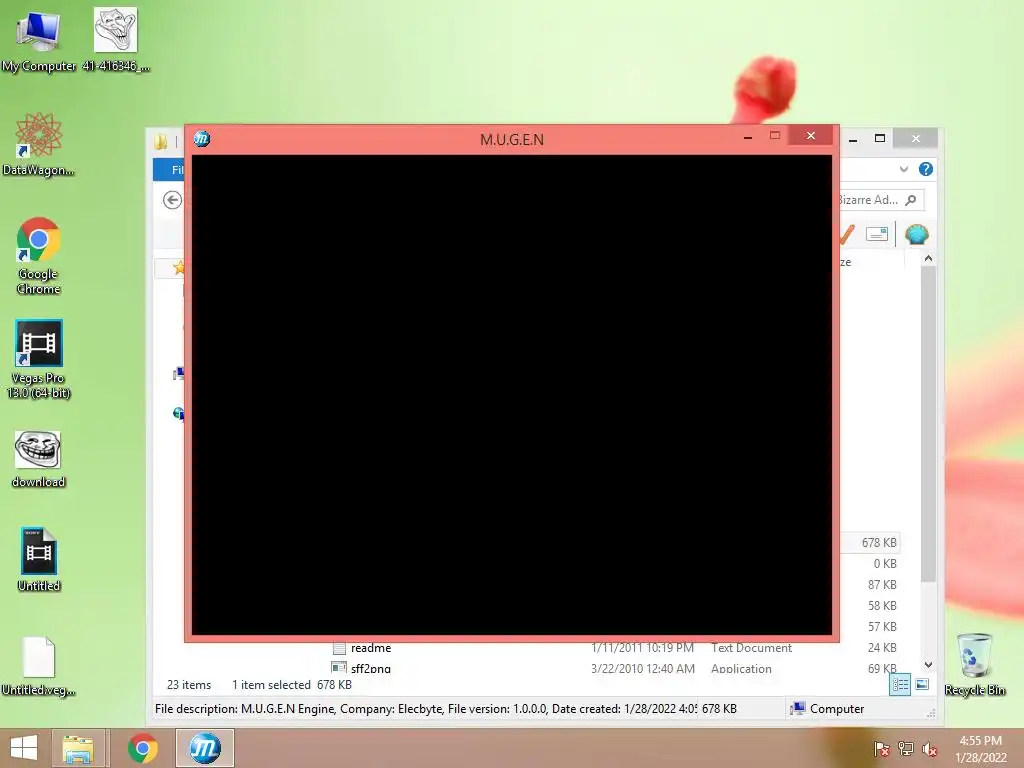
Task: Switch Explorer to large icons view
Action: (922, 684)
